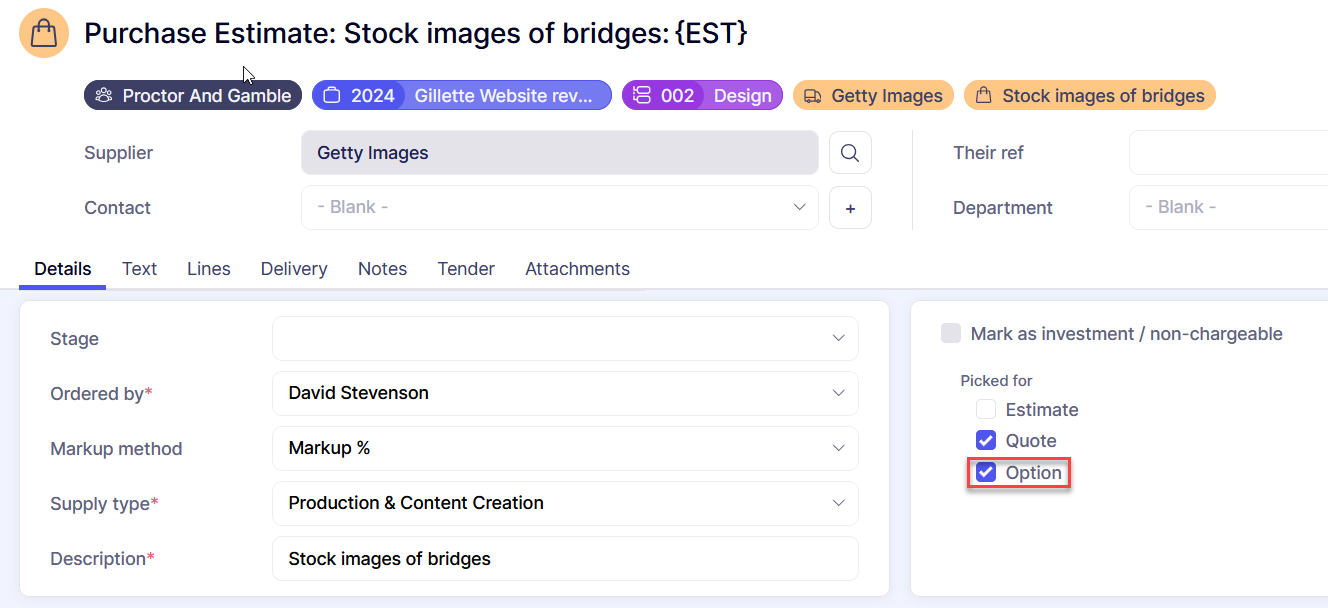Click the supplier search magnifier icon
This screenshot has width=1328, height=608.
(850, 153)
